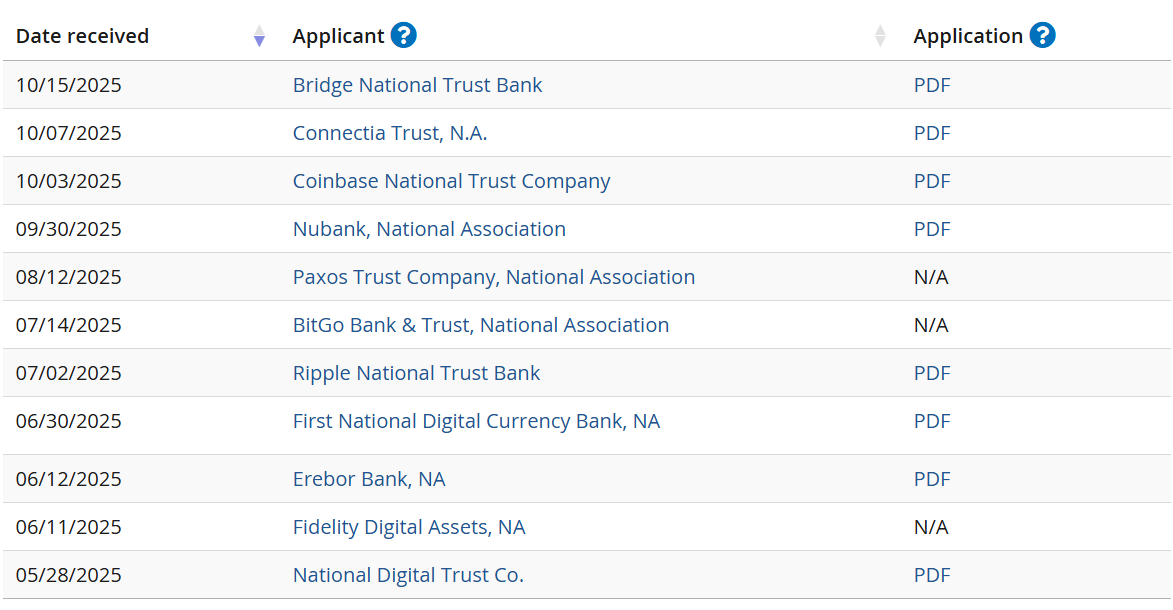View PDF application for Erebor Bank
The height and width of the screenshot is (610, 1173).
(x=932, y=479)
